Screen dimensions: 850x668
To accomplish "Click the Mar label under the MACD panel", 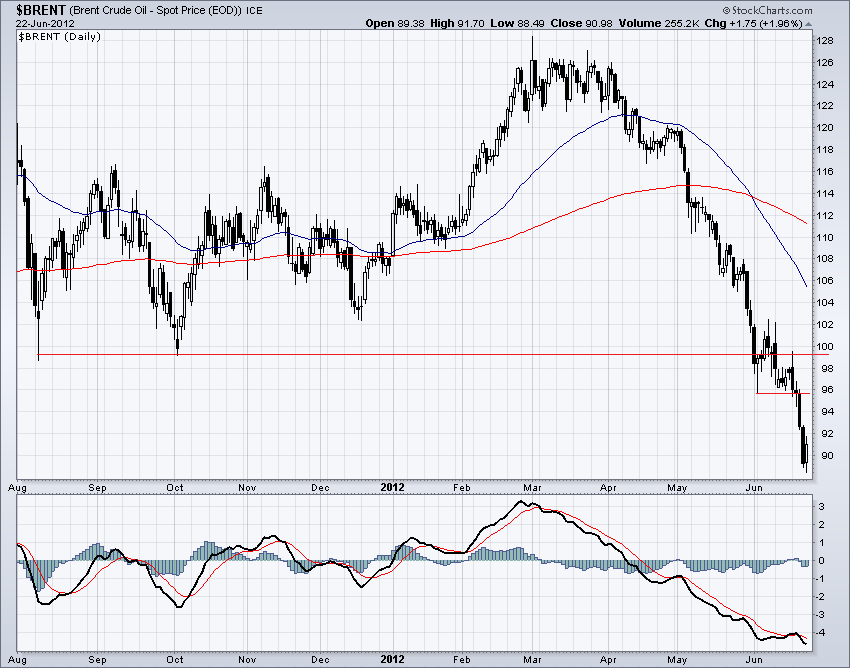I will tap(532, 660).
